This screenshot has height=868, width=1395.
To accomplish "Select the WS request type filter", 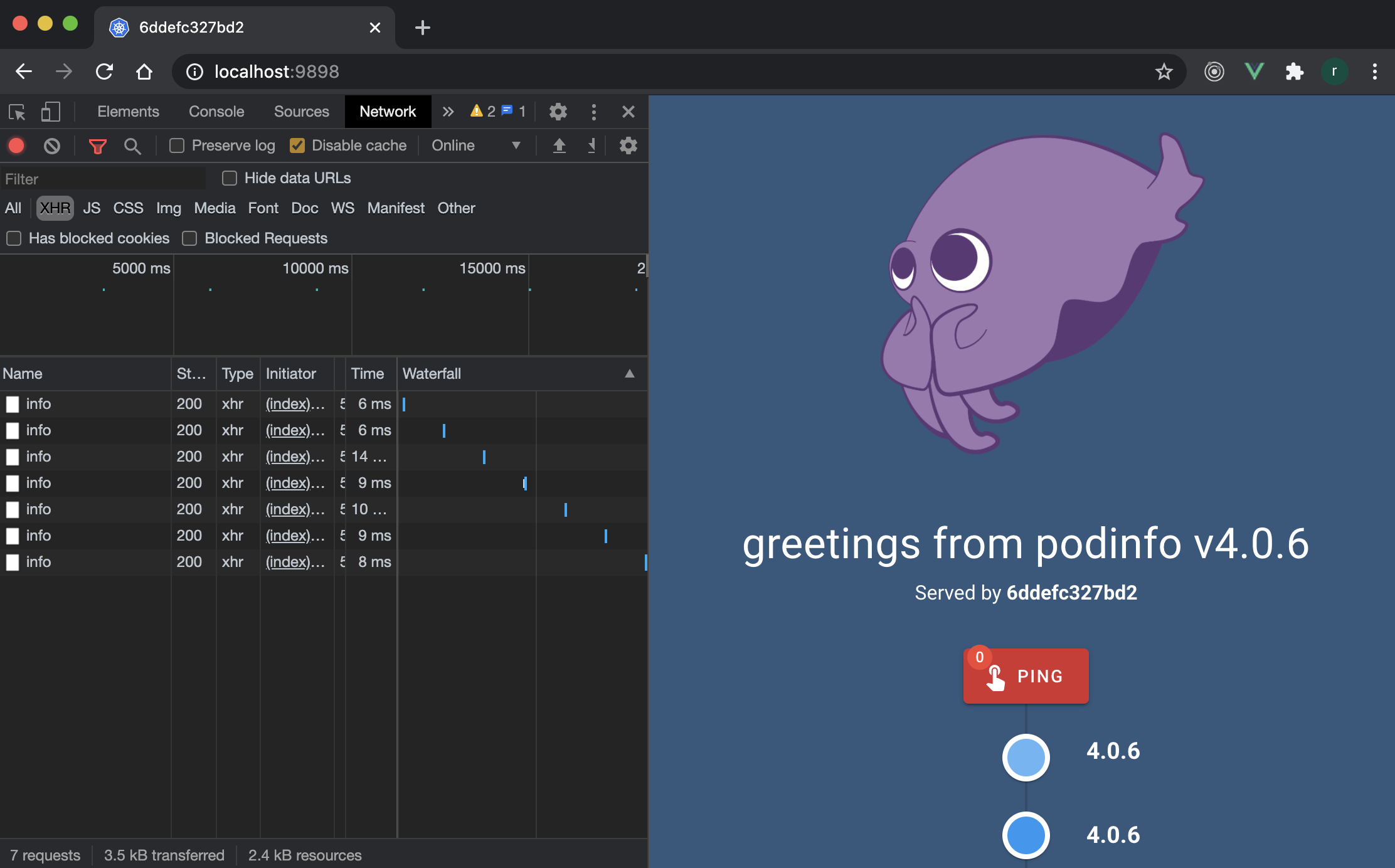I will (x=342, y=208).
